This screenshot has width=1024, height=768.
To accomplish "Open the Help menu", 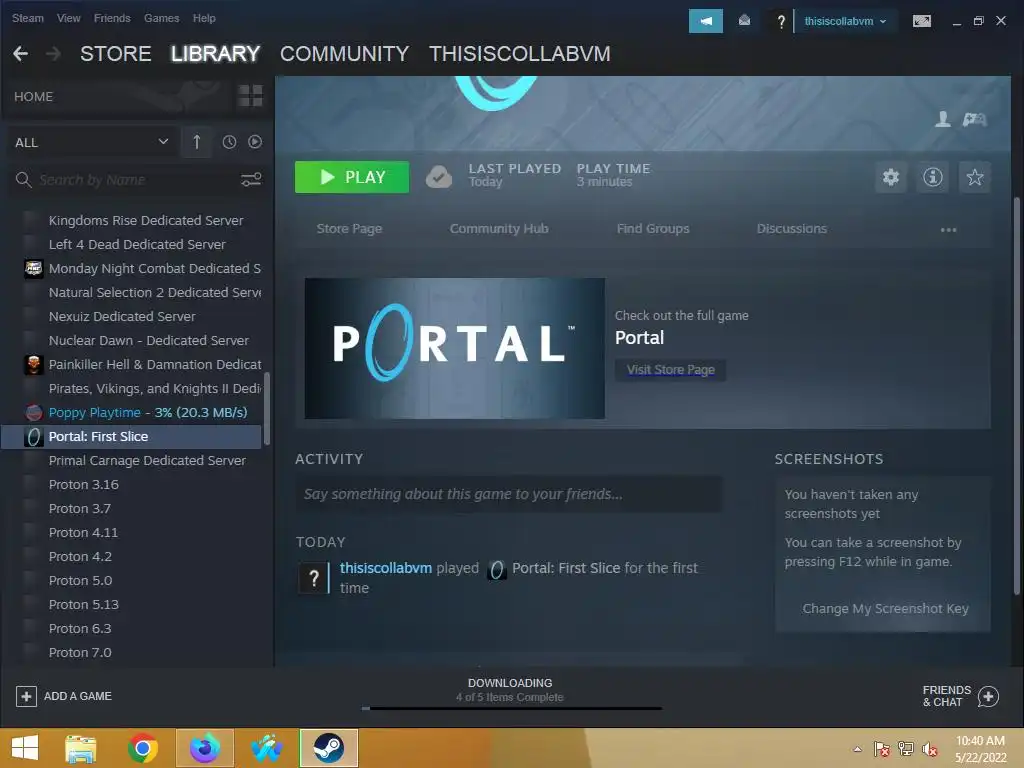I will coord(204,18).
